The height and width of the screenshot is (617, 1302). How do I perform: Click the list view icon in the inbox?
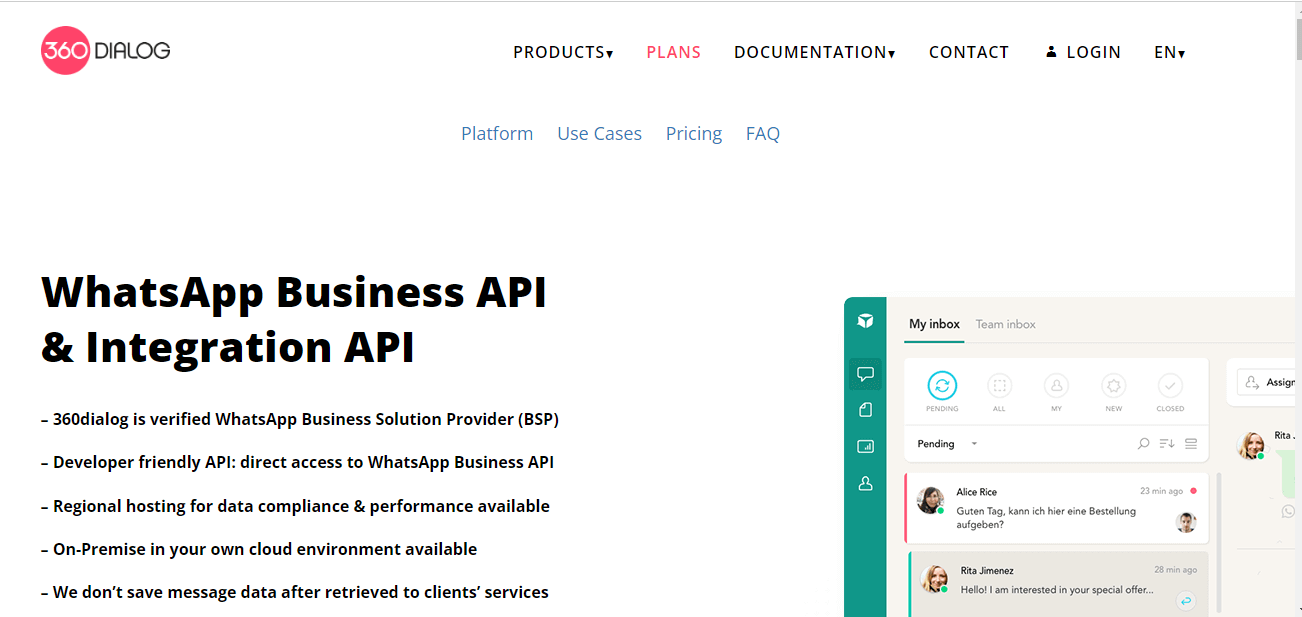coord(1190,444)
